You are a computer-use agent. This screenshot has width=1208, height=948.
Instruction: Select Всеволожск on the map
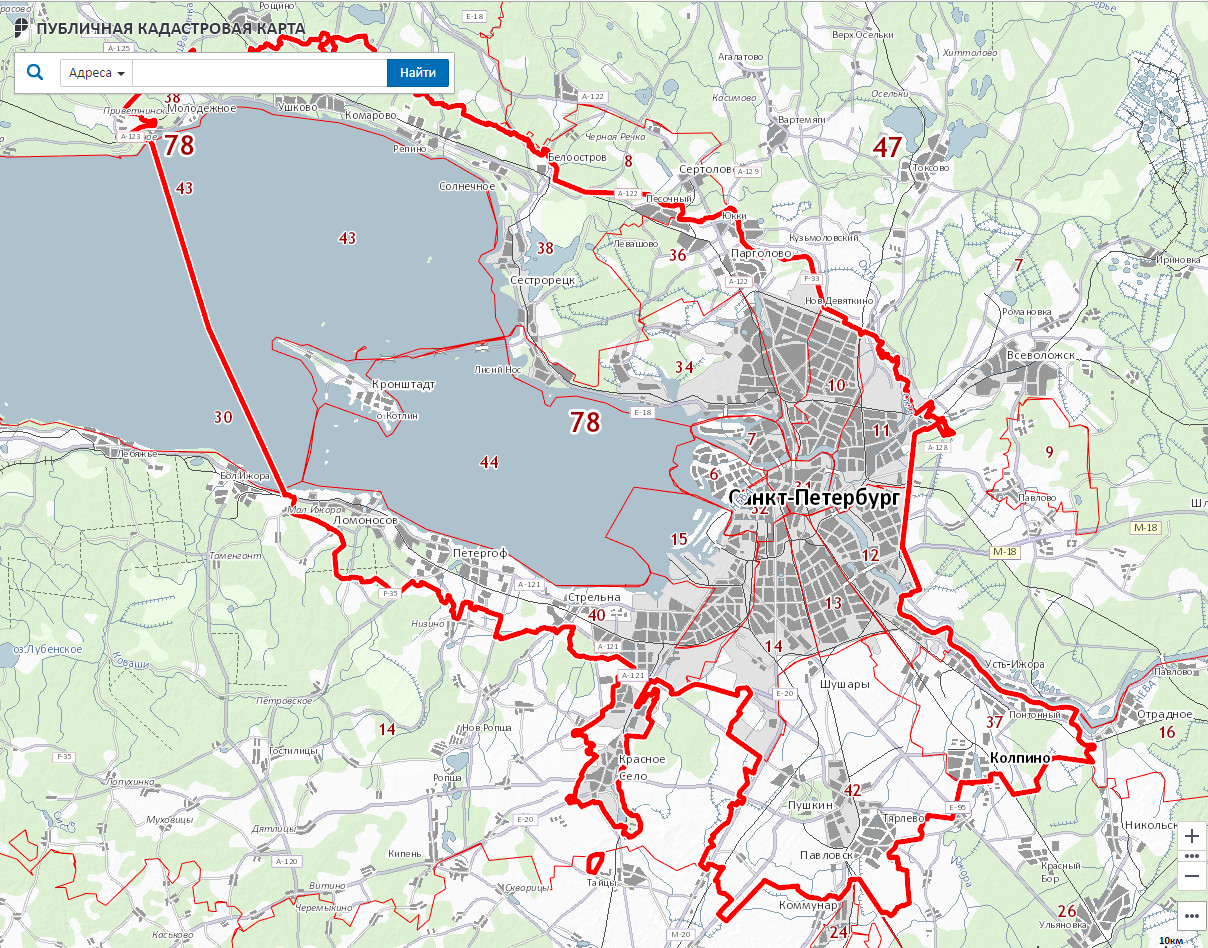(1039, 355)
